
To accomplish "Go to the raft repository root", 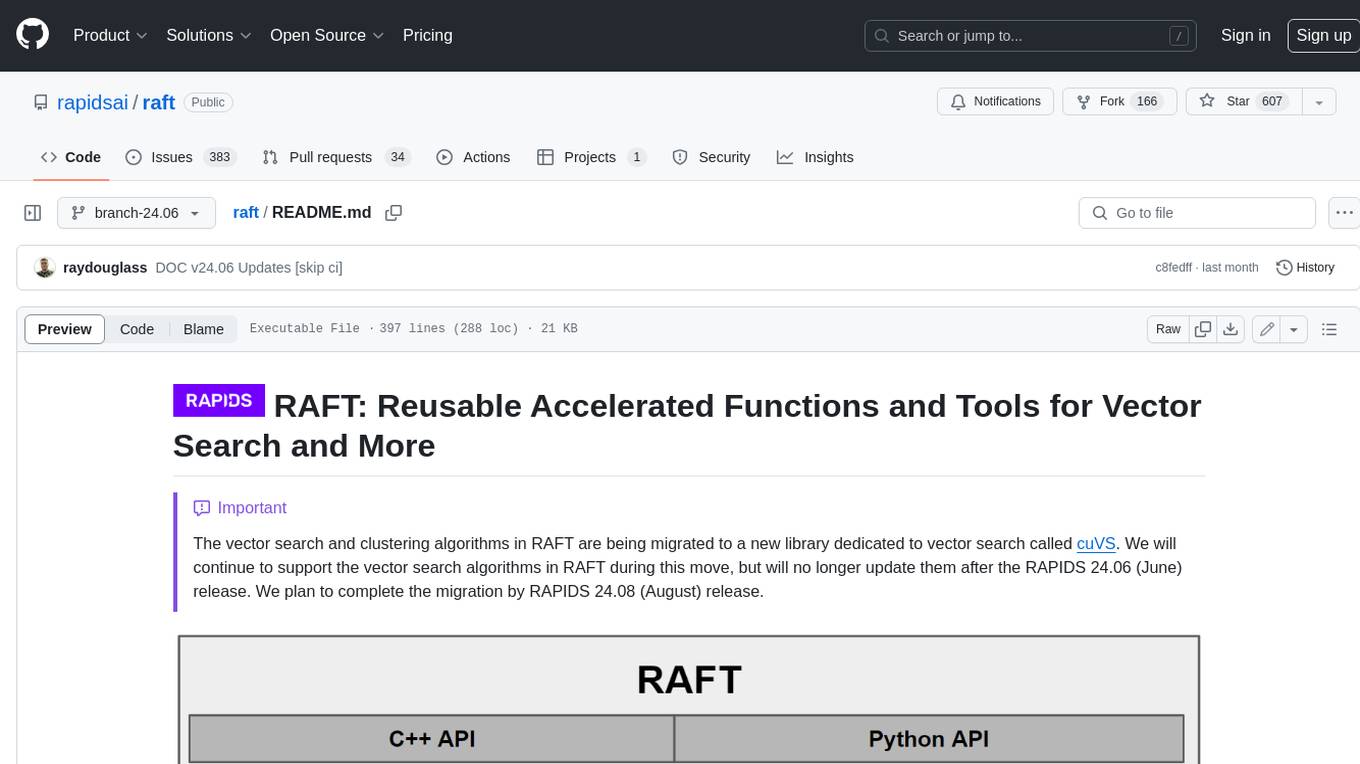I will [159, 102].
